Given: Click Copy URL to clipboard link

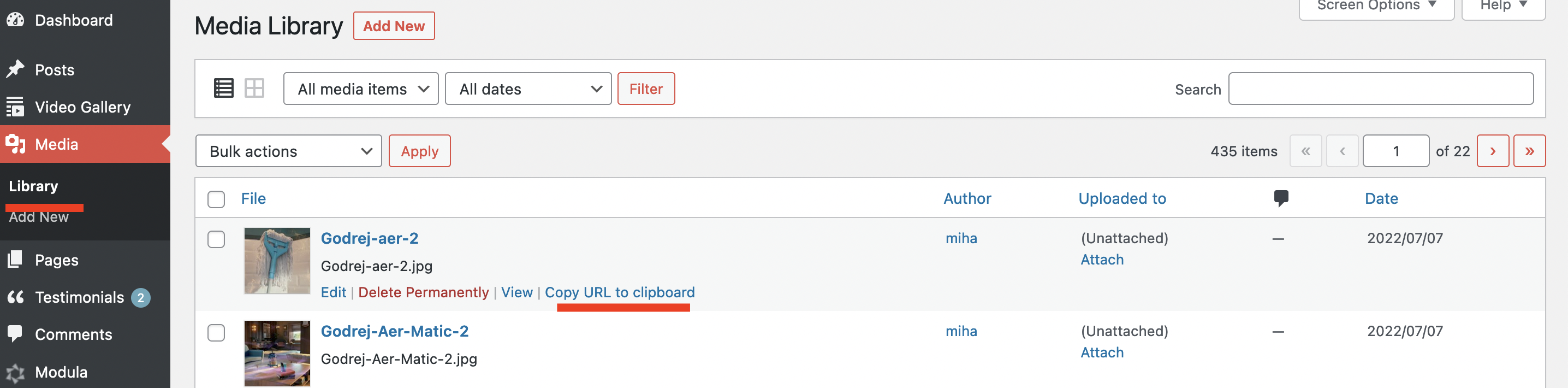Looking at the screenshot, I should point(619,292).
